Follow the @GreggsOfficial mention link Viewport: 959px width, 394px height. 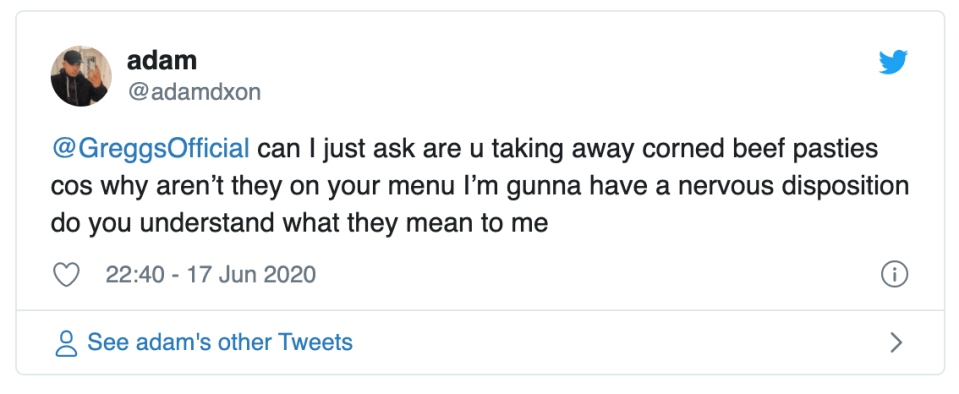(150, 149)
